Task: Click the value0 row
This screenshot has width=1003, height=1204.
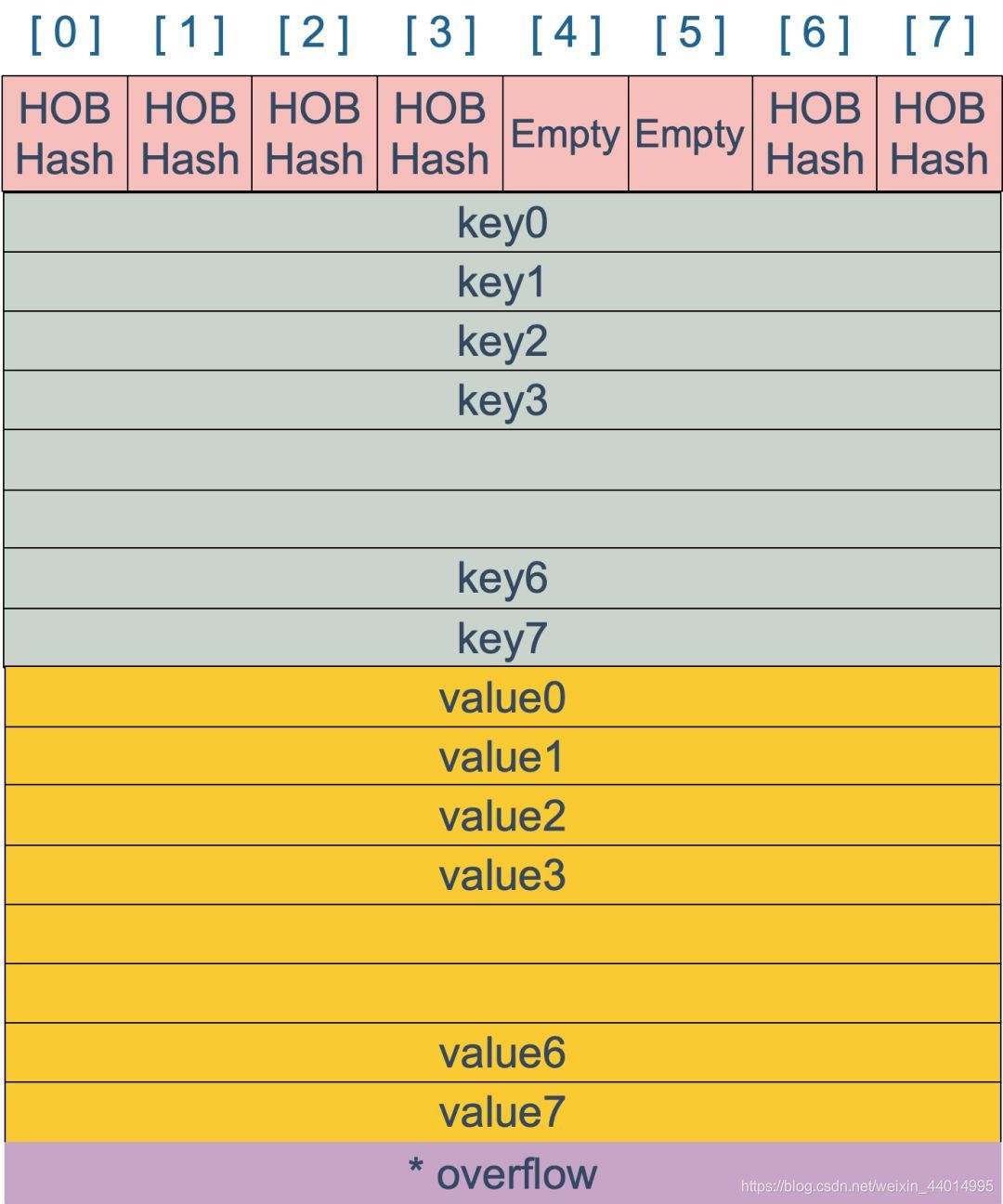Action: pos(502,697)
